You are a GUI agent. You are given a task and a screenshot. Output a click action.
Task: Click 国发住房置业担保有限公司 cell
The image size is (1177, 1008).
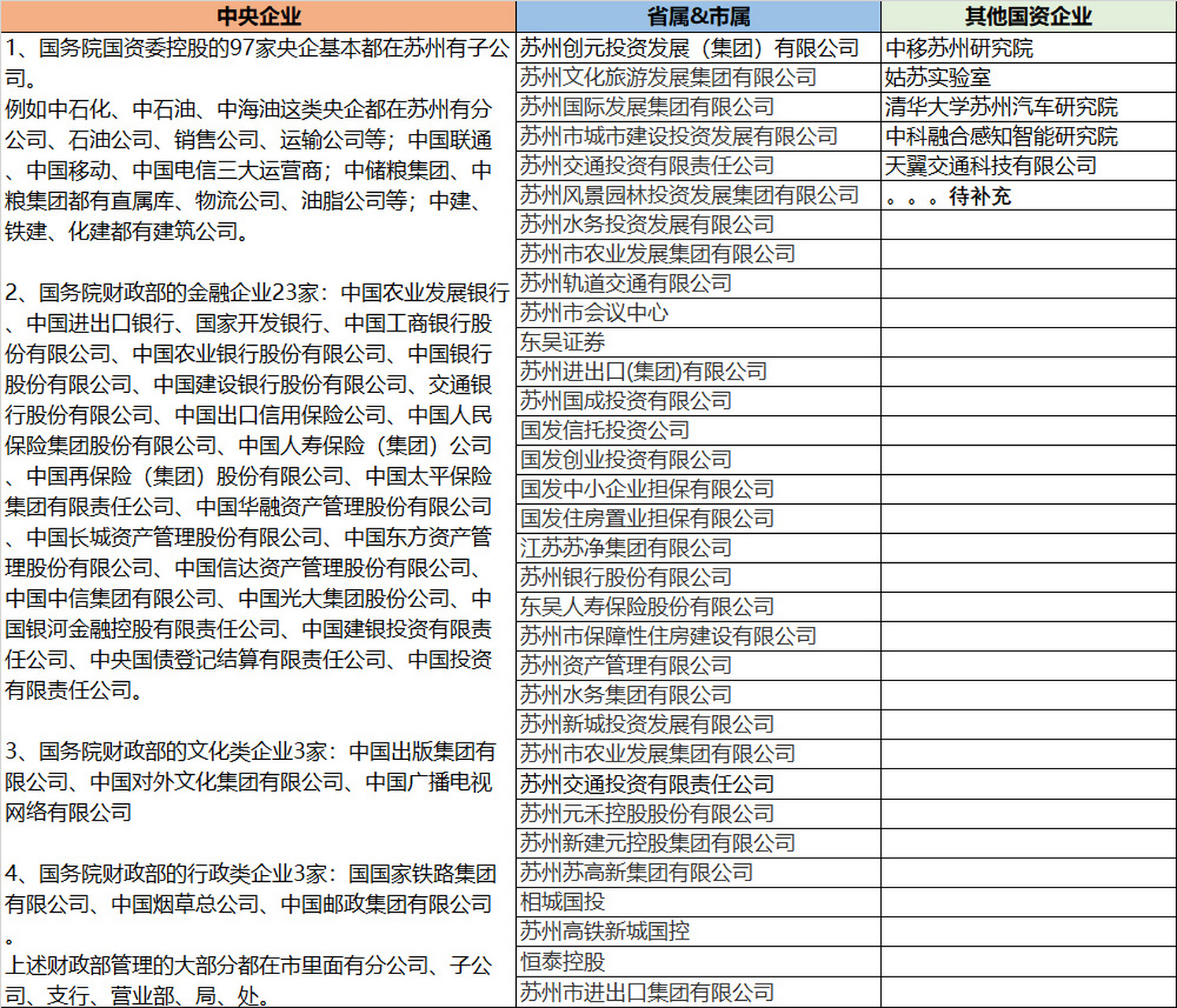(698, 518)
